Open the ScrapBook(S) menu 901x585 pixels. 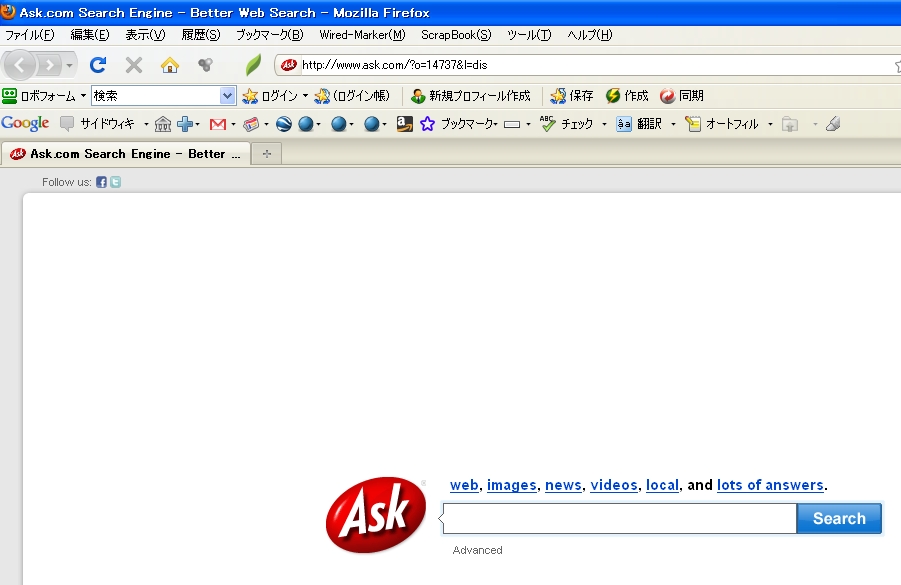pyautogui.click(x=456, y=35)
